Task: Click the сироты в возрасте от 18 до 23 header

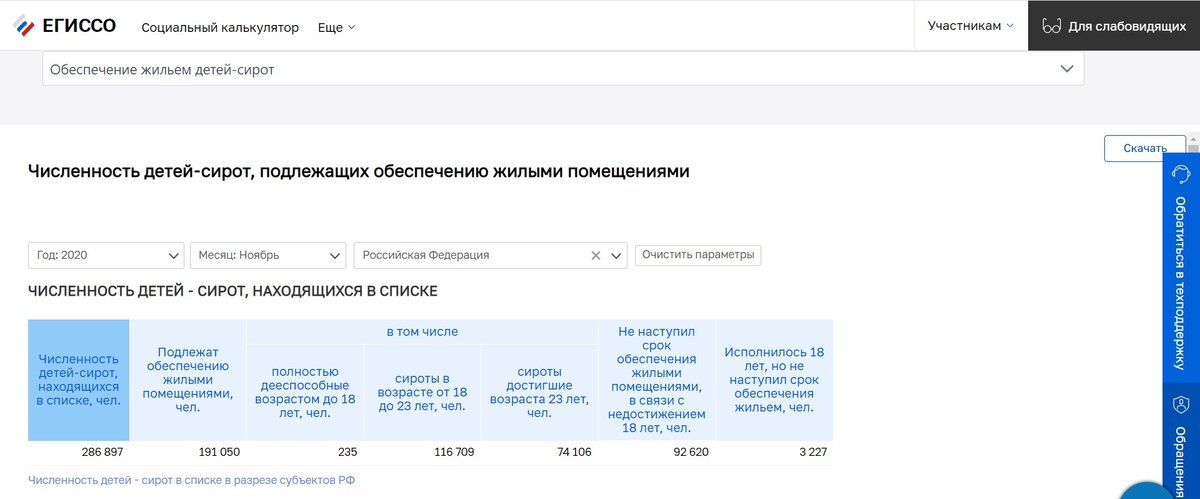Action: tap(422, 392)
